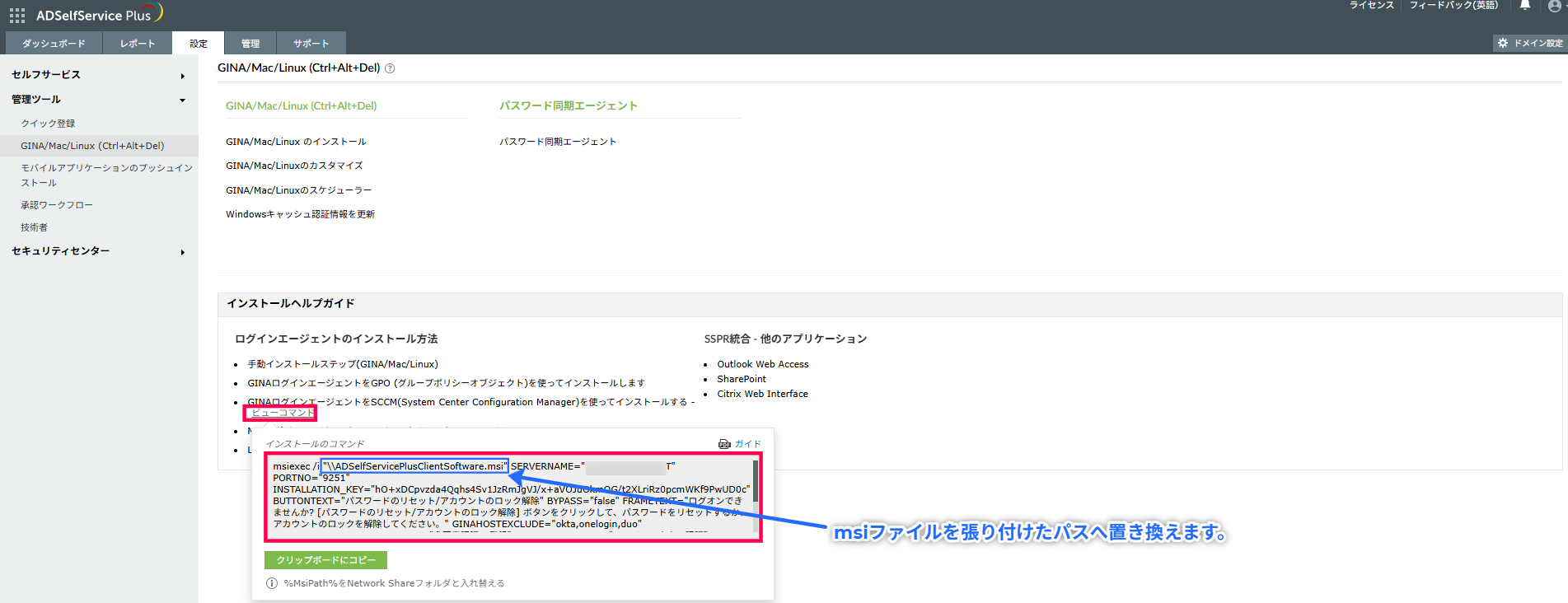Viewport: 1568px width, 603px height.
Task: Click inside the msiexec install command box
Action: 509,497
